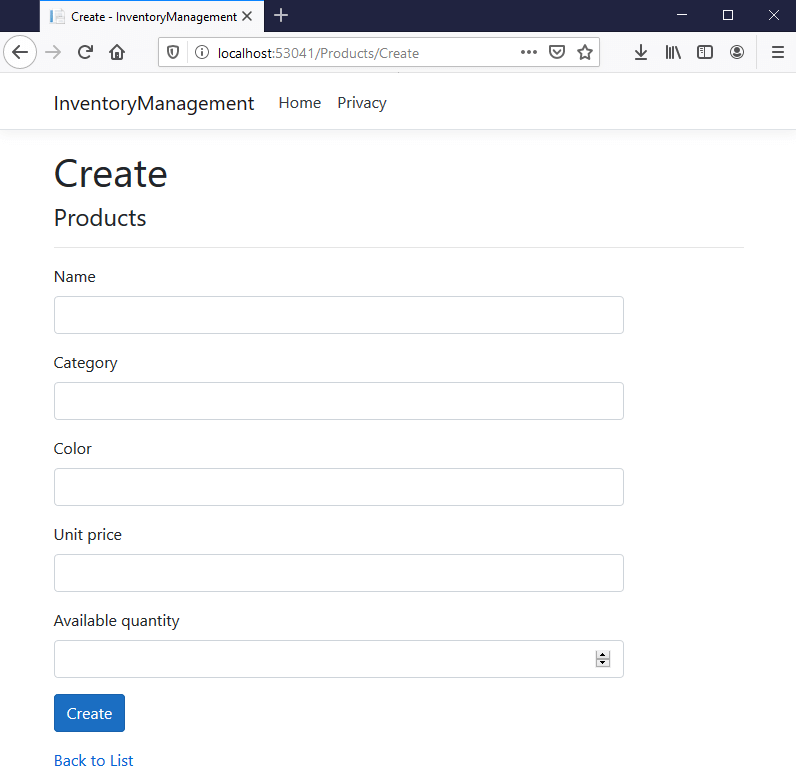The image size is (796, 782).
Task: Reload the current page
Action: (86, 53)
